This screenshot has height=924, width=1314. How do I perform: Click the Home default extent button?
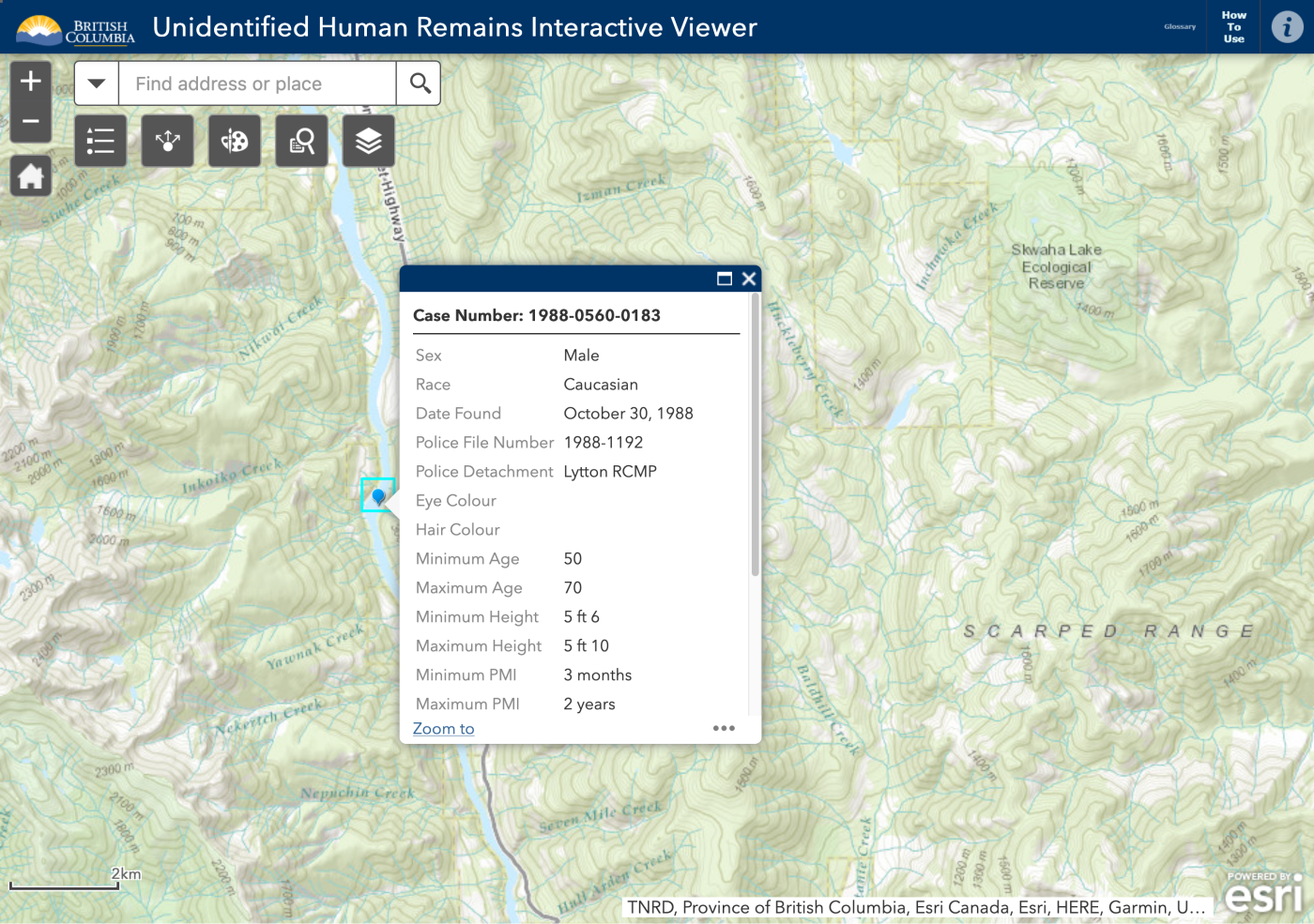30,175
